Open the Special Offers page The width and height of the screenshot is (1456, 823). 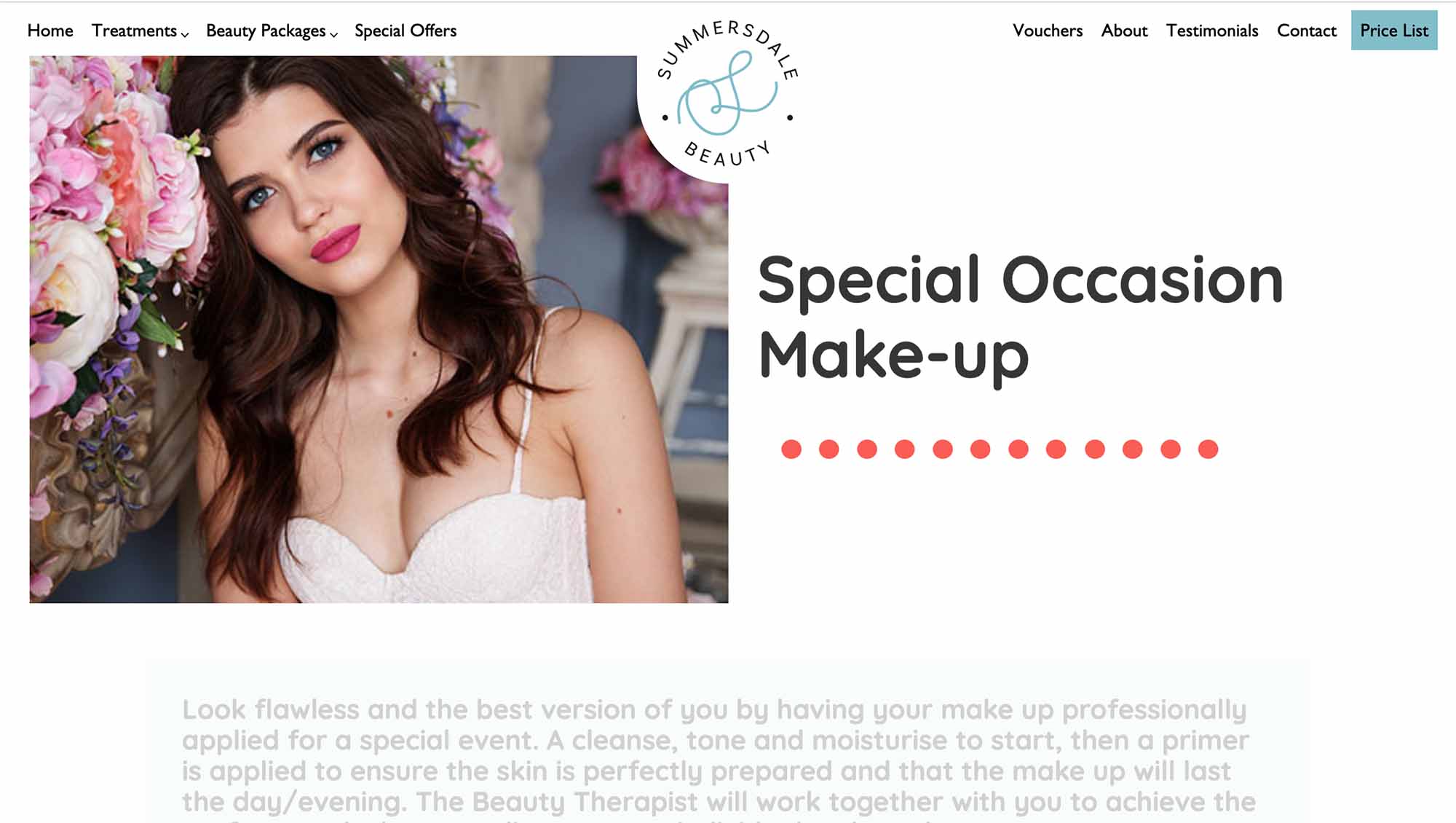pos(405,31)
